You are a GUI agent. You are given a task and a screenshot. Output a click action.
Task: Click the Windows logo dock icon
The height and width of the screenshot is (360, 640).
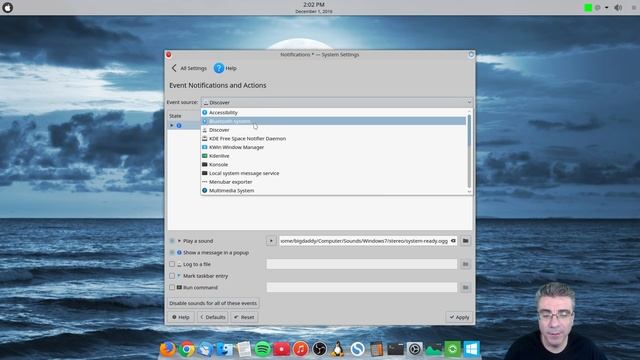pos(471,349)
